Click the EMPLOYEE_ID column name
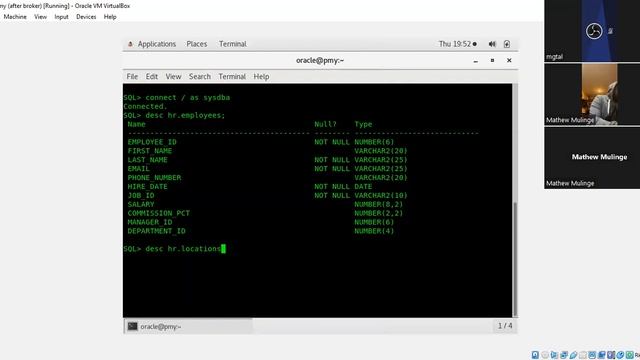The image size is (640, 360). 152,142
